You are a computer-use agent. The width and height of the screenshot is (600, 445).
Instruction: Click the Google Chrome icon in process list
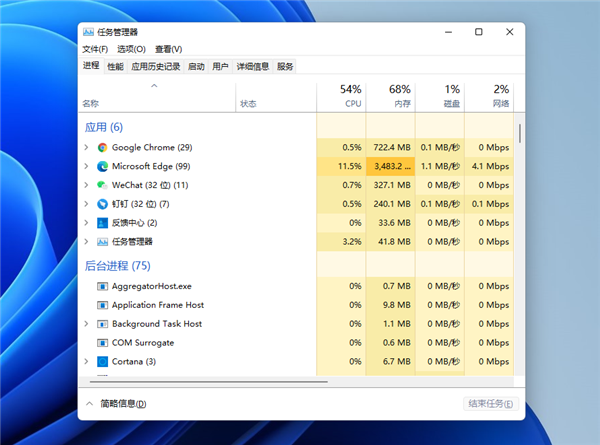pyautogui.click(x=102, y=147)
